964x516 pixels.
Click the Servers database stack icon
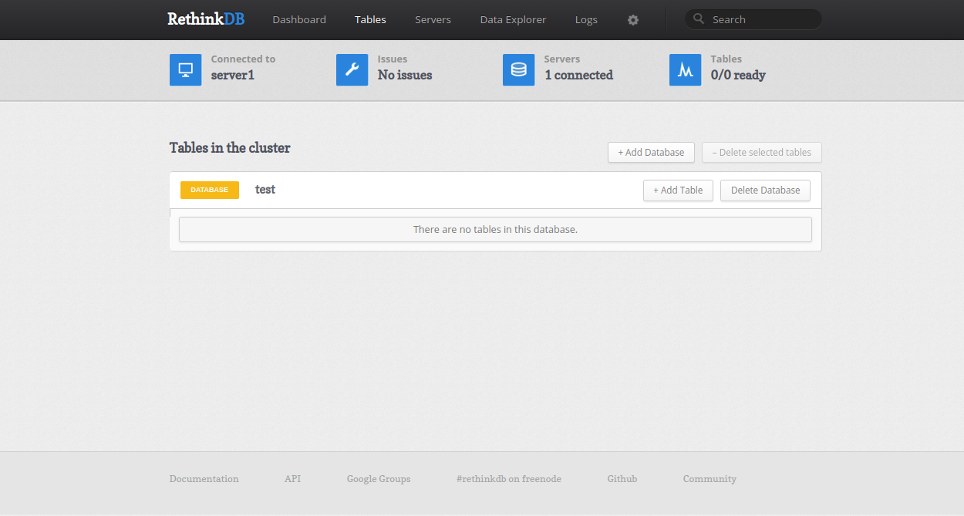[x=518, y=69]
